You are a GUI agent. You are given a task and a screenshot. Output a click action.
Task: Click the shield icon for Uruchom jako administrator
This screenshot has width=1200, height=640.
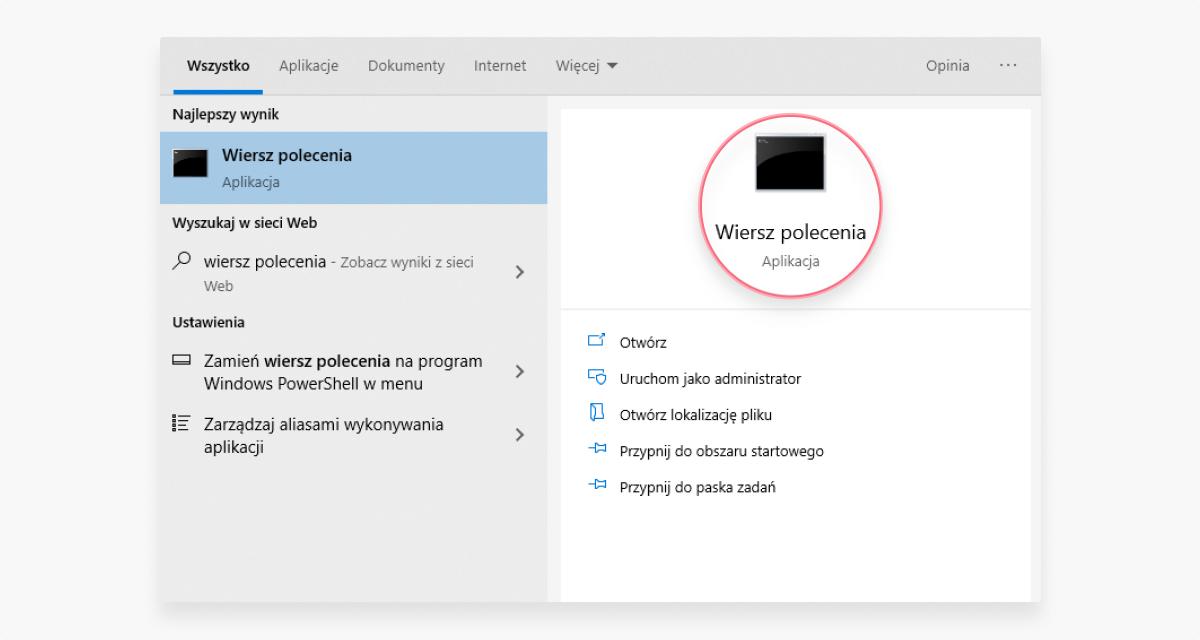pos(597,378)
